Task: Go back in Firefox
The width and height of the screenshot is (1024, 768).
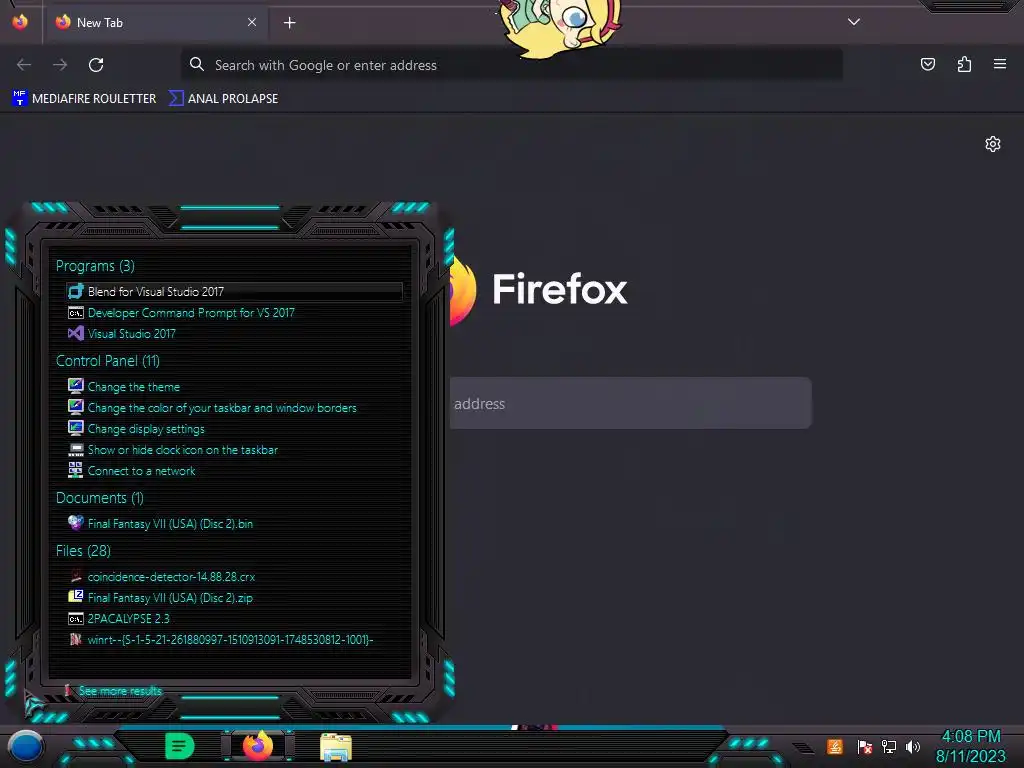Action: [24, 65]
